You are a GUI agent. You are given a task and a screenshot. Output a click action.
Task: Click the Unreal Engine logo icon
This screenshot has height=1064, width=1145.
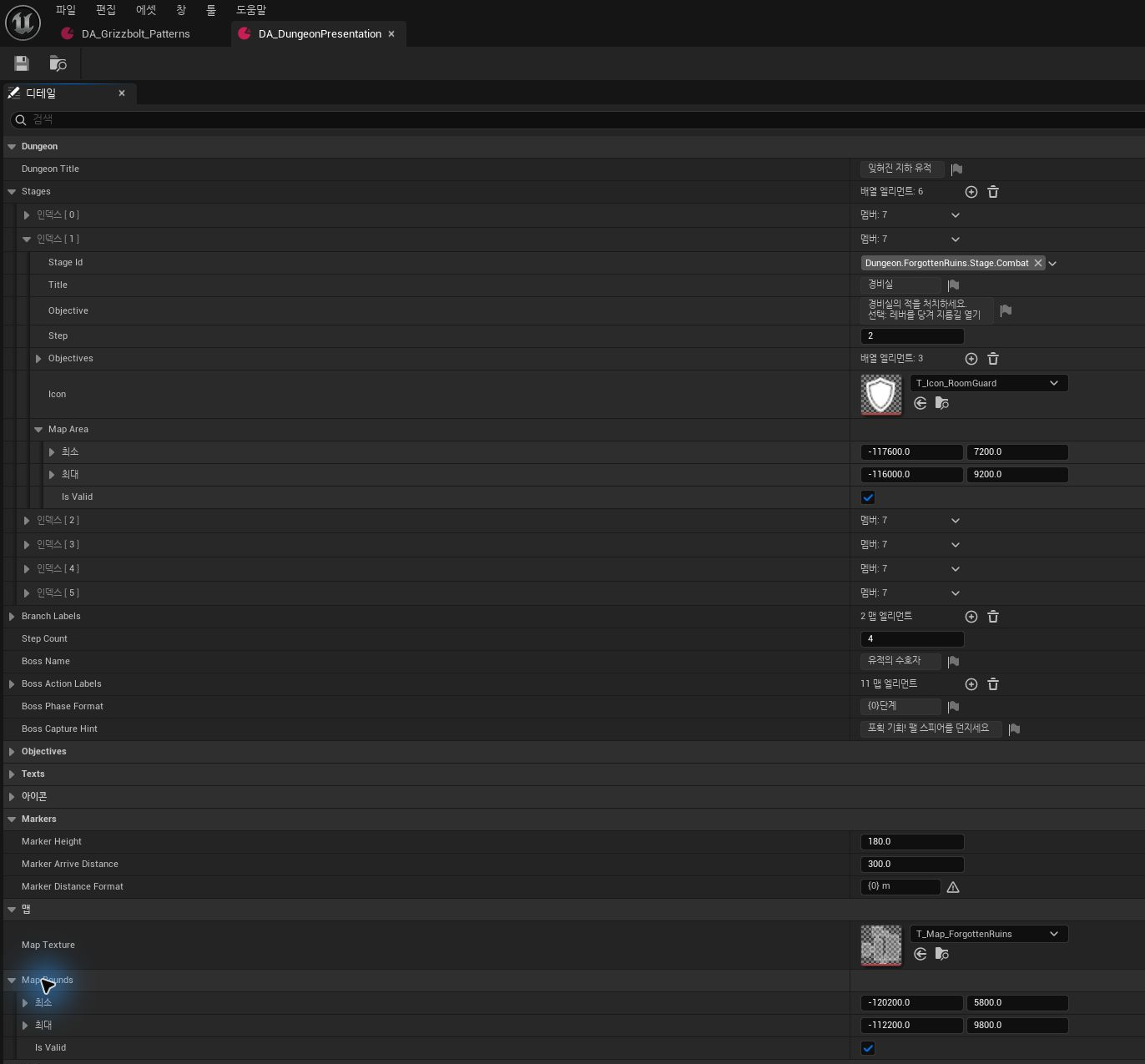pyautogui.click(x=23, y=23)
